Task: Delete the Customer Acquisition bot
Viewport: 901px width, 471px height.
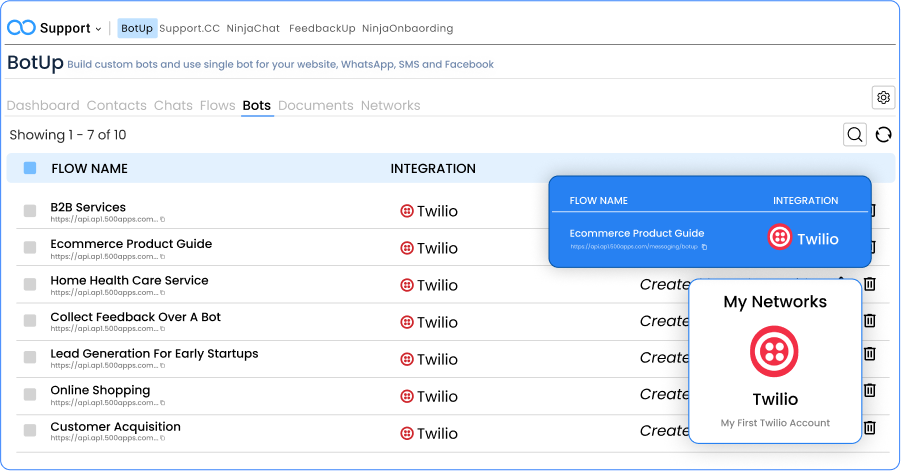Action: pos(870,427)
